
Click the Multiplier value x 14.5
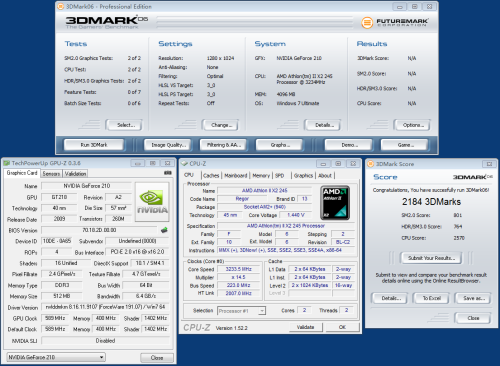[x=239, y=277]
